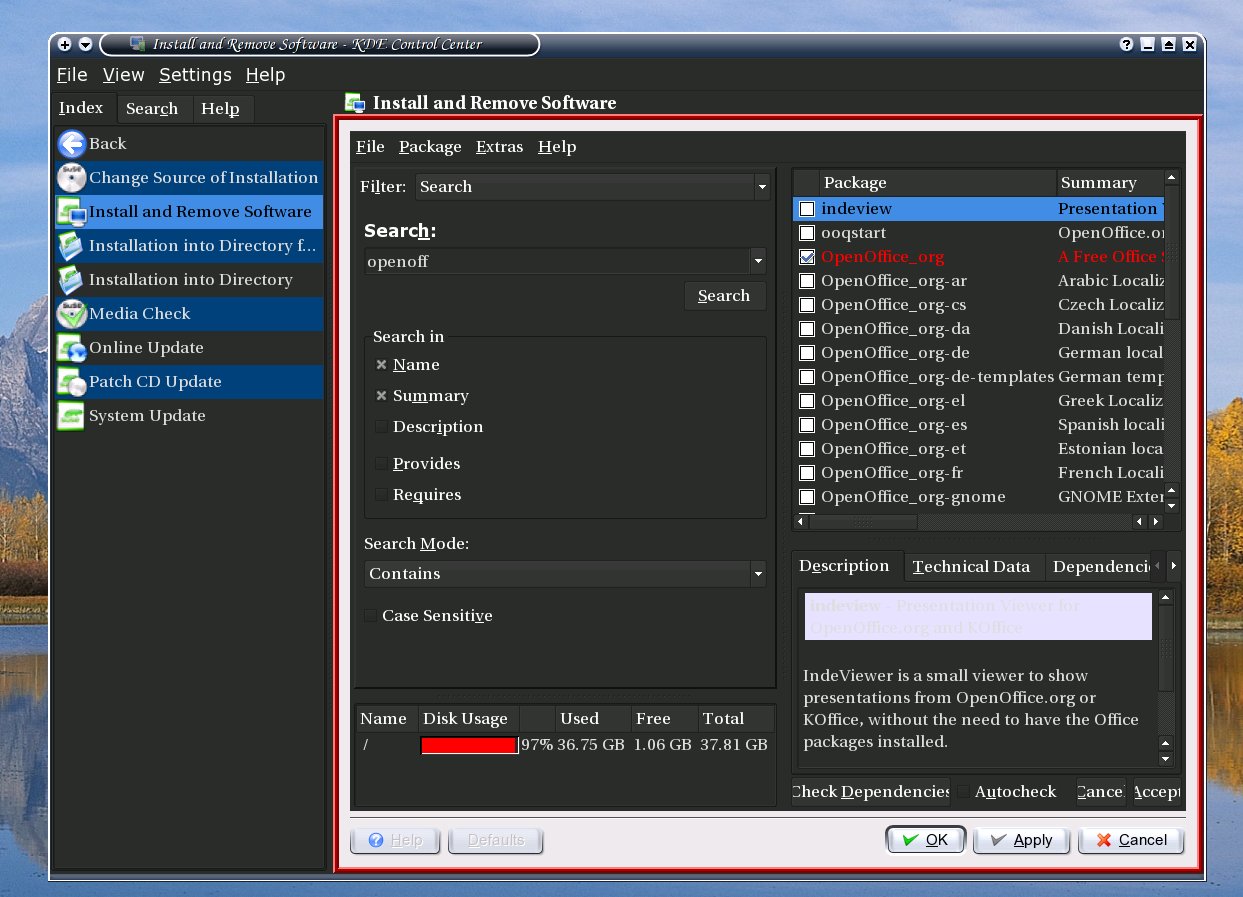Select the Install and Remove Software sidebar icon
Image resolution: width=1243 pixels, height=897 pixels.
71,212
